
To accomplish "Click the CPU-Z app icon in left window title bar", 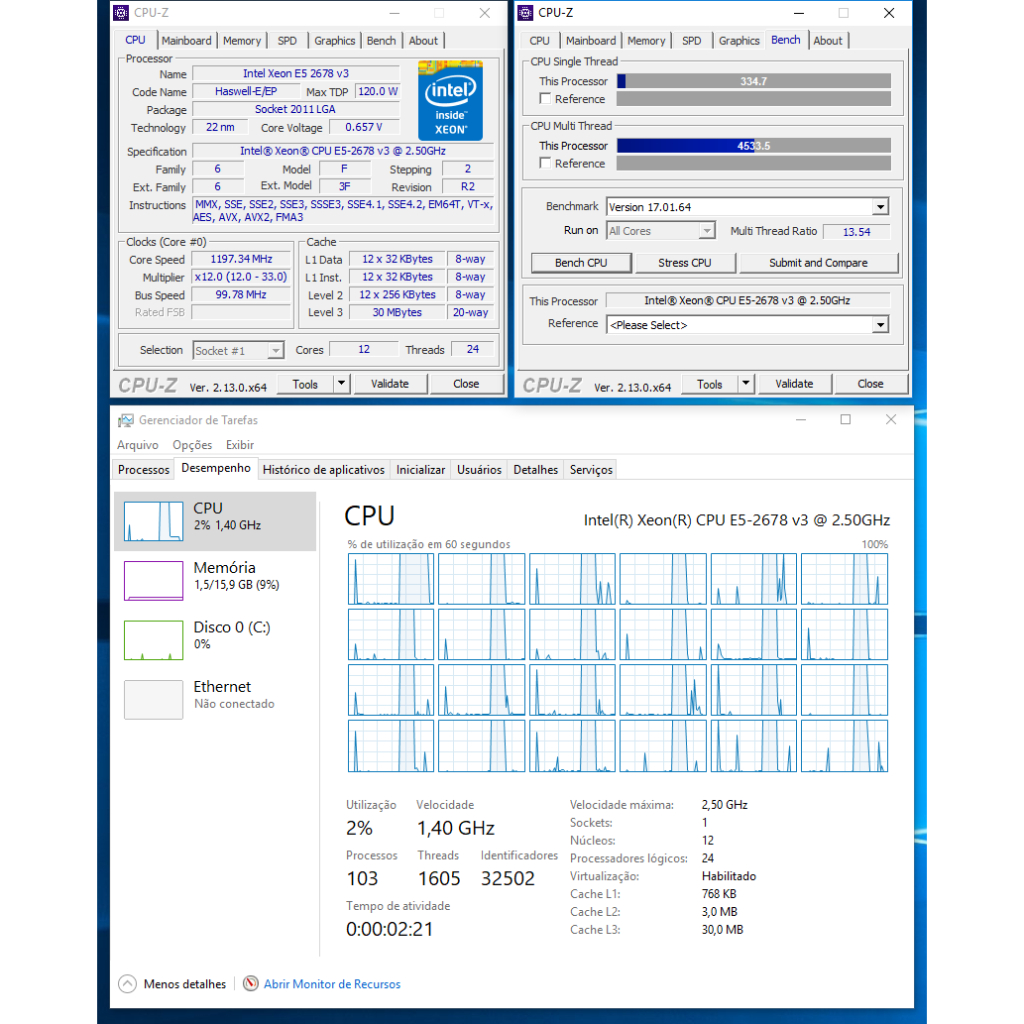I will 121,13.
